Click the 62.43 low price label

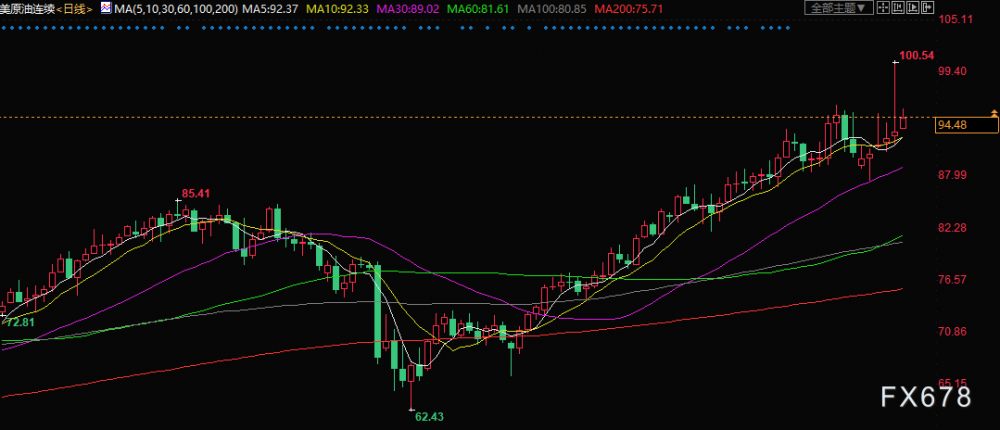pyautogui.click(x=429, y=417)
